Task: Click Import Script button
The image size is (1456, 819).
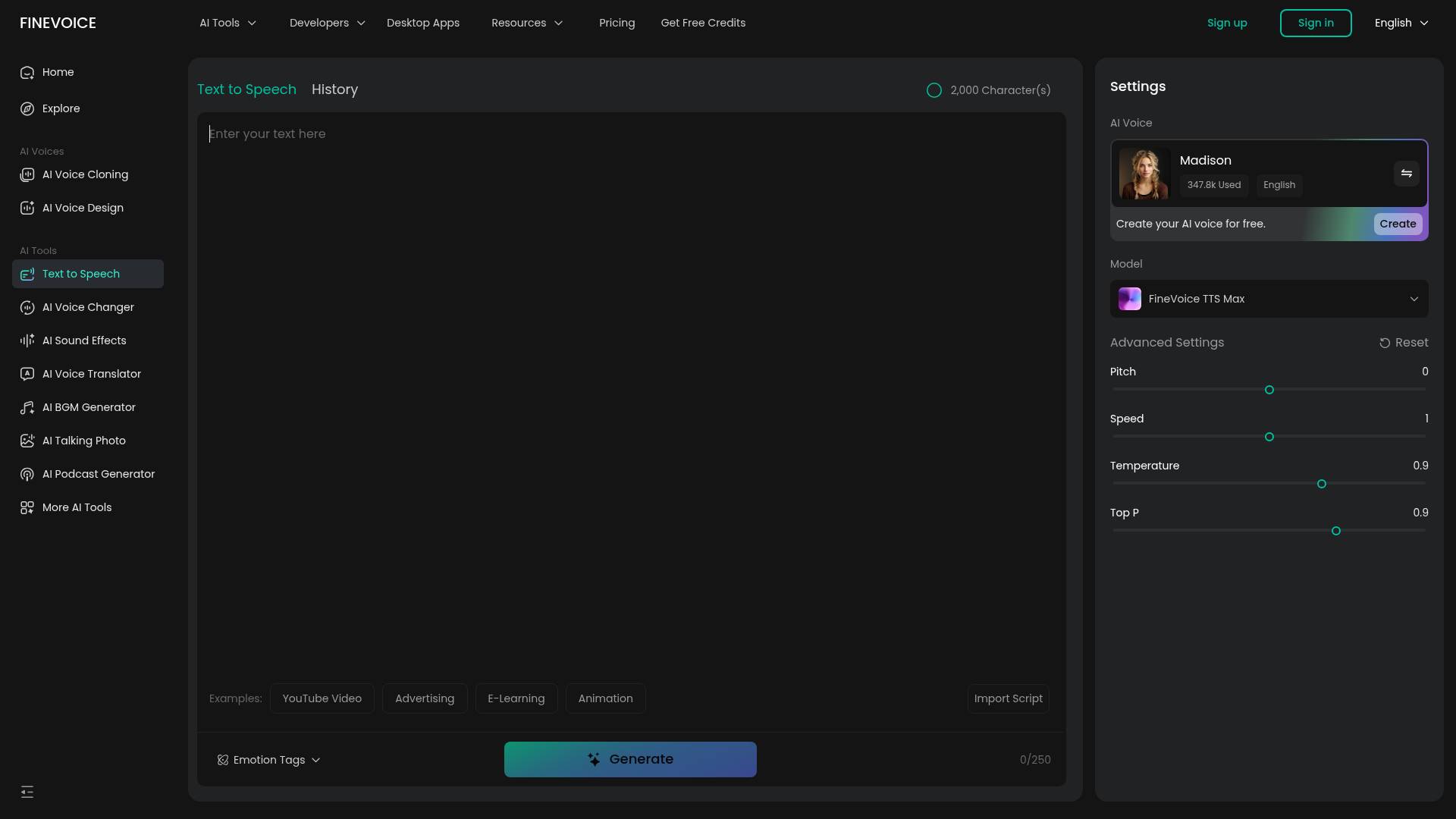Action: click(1008, 698)
